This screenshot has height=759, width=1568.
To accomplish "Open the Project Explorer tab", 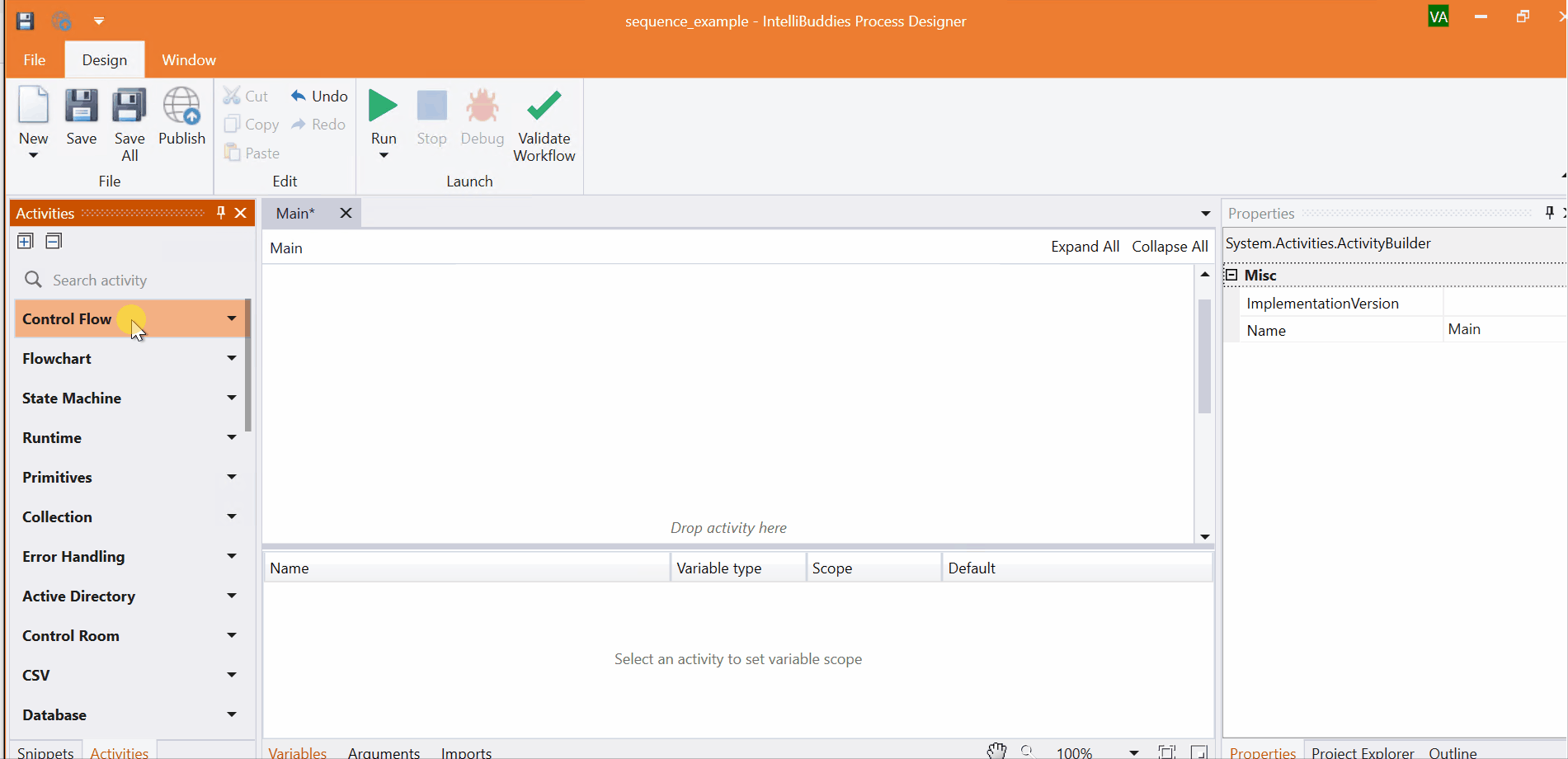I will pos(1363,752).
